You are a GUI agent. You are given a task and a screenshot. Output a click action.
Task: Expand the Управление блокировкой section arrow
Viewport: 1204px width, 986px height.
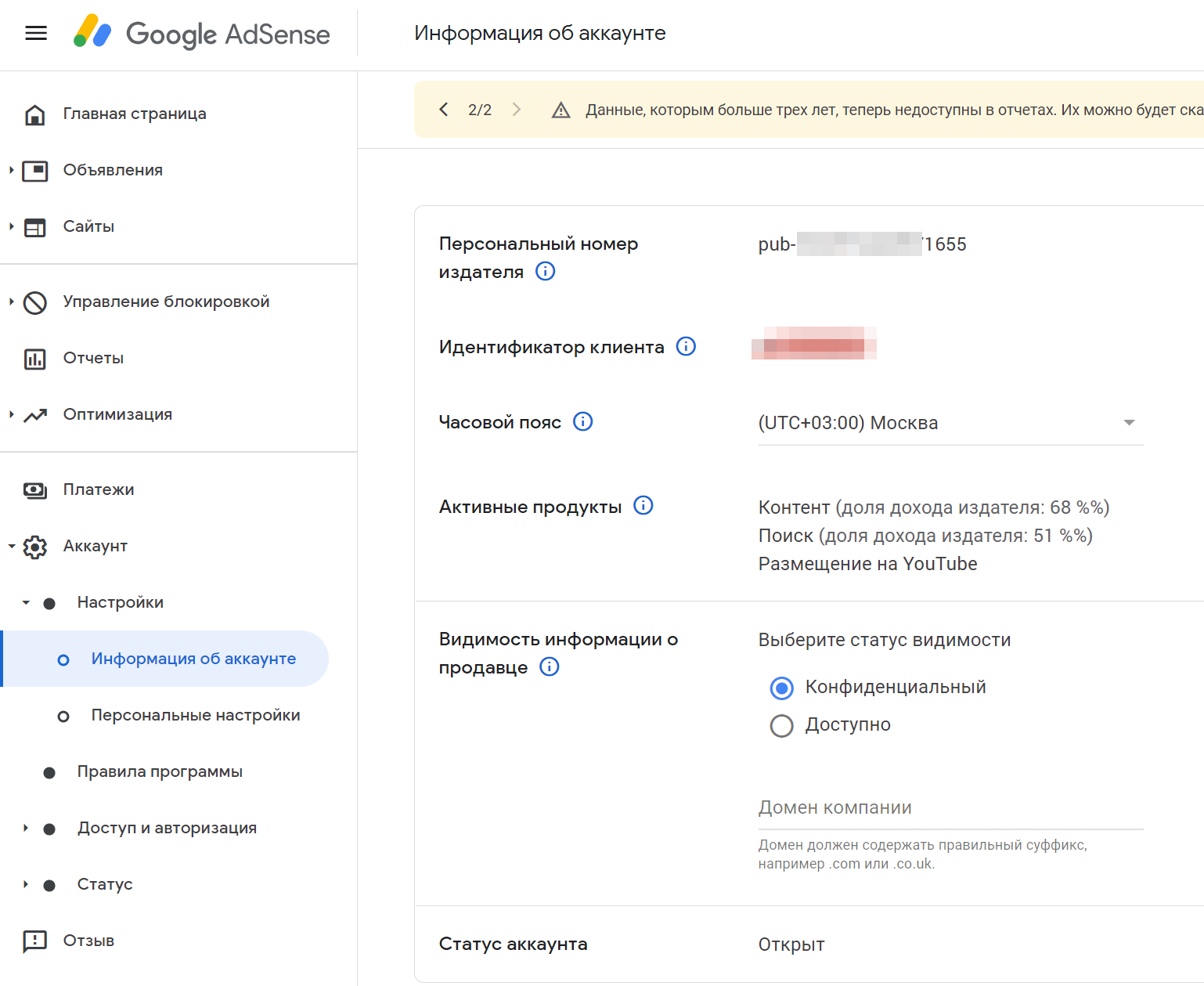click(x=11, y=302)
